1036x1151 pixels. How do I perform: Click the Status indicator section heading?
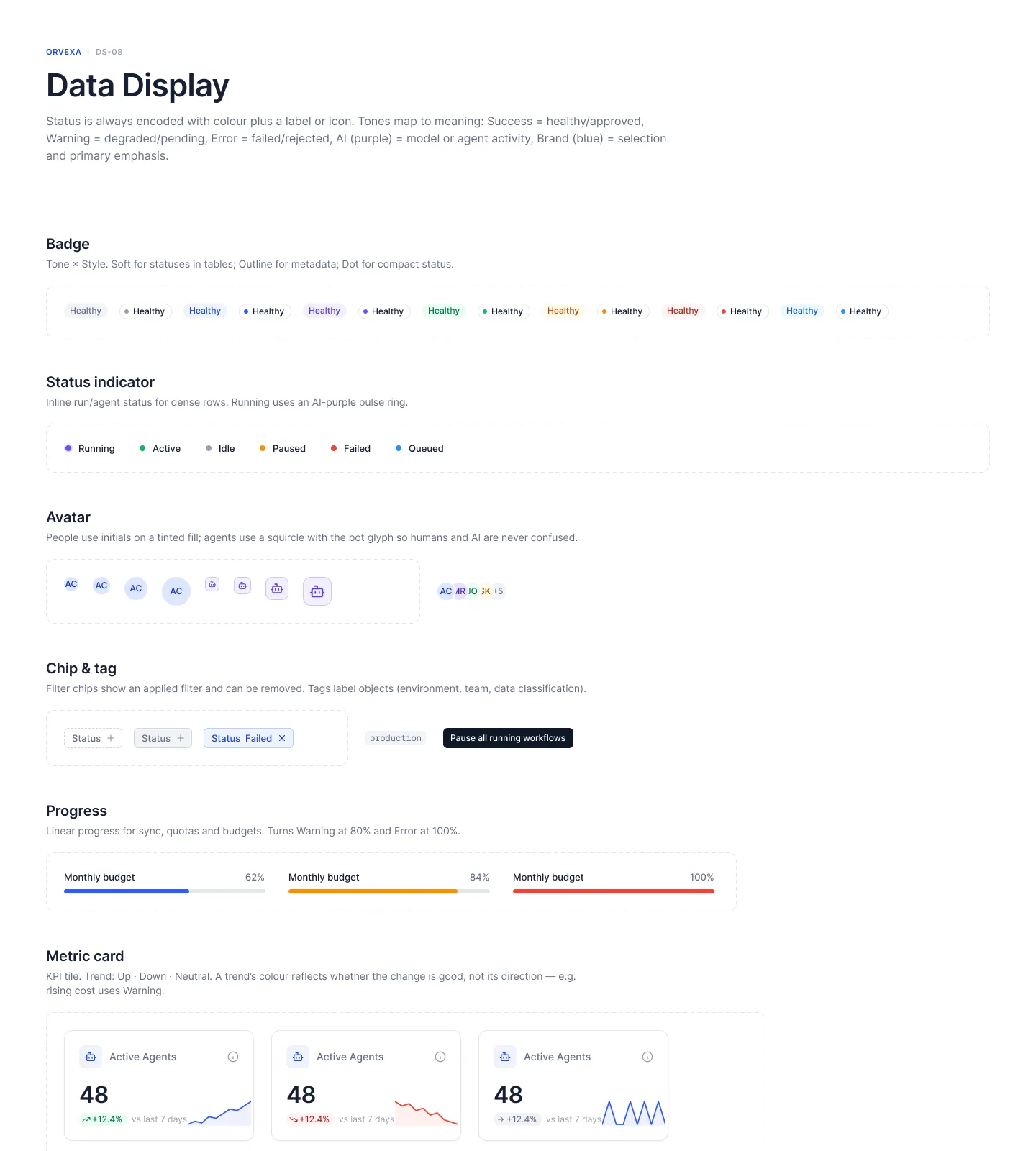(x=100, y=382)
